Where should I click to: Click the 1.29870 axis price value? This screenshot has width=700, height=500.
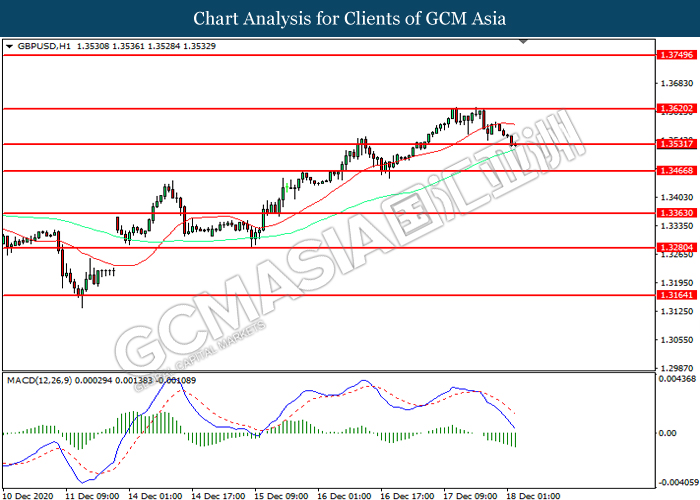click(677, 368)
